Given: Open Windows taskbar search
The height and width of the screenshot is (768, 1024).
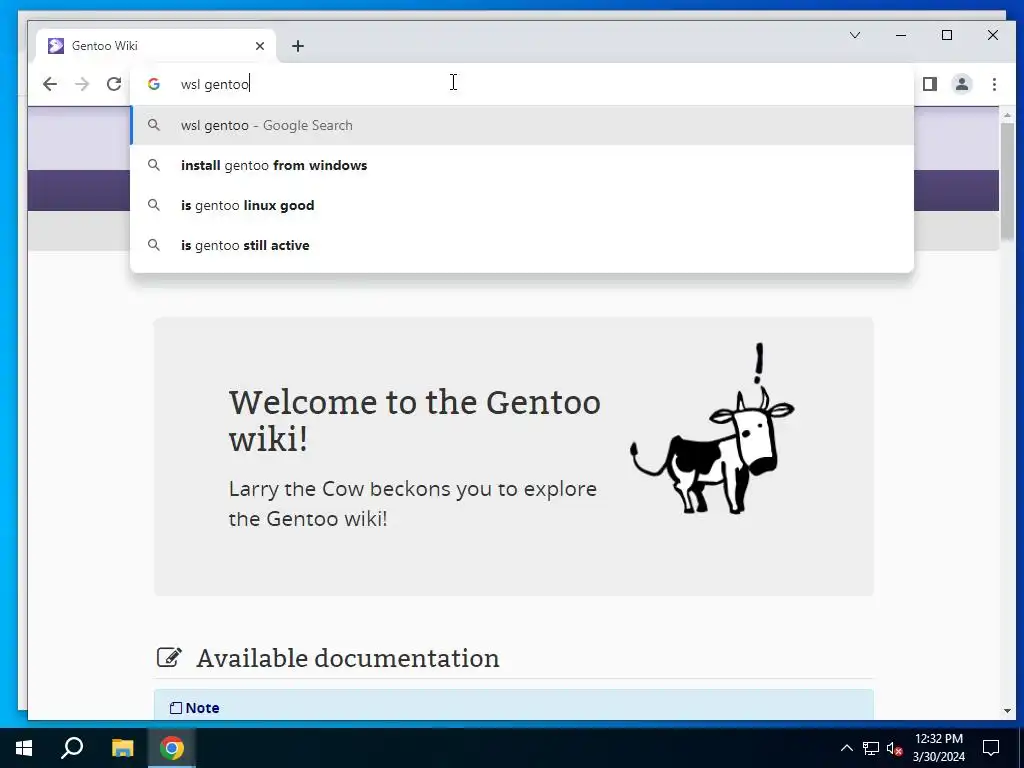Looking at the screenshot, I should 72,748.
